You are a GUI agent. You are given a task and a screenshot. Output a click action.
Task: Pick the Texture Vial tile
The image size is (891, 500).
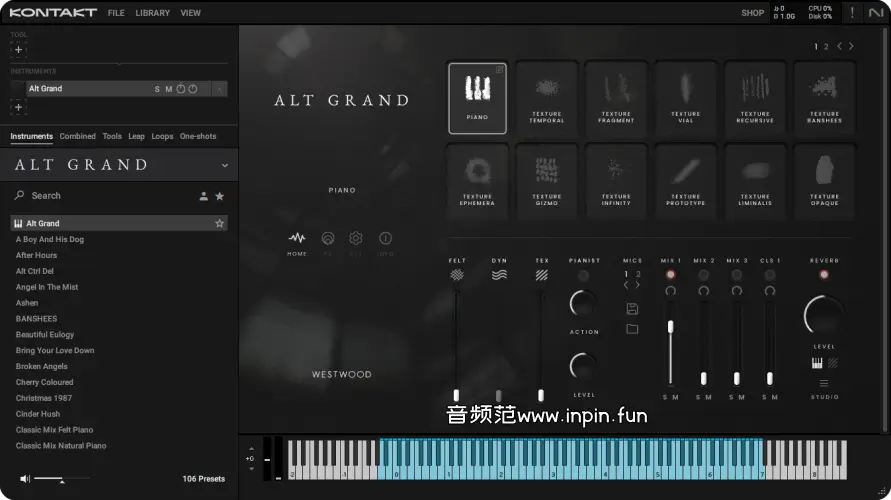(x=685, y=98)
